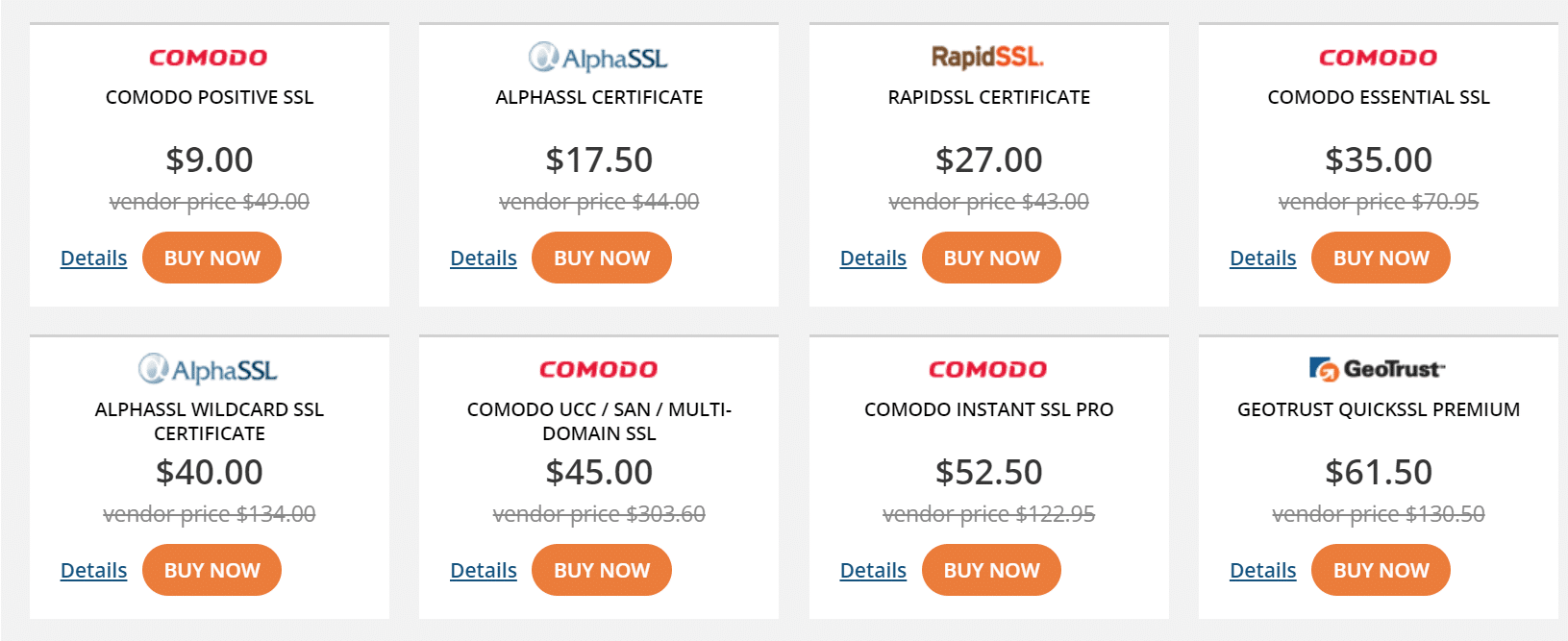1568x641 pixels.
Task: Open Details for Comodo Positive SSL
Action: point(93,258)
